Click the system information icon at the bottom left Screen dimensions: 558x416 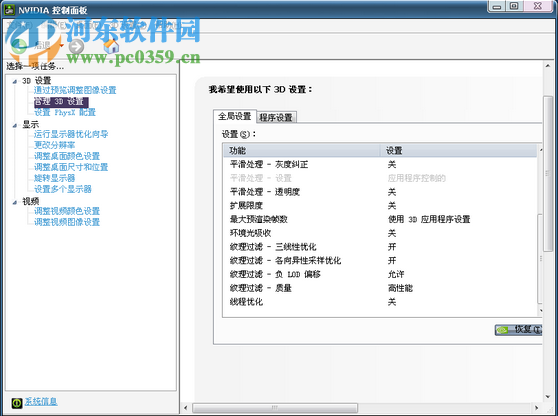click(17, 403)
